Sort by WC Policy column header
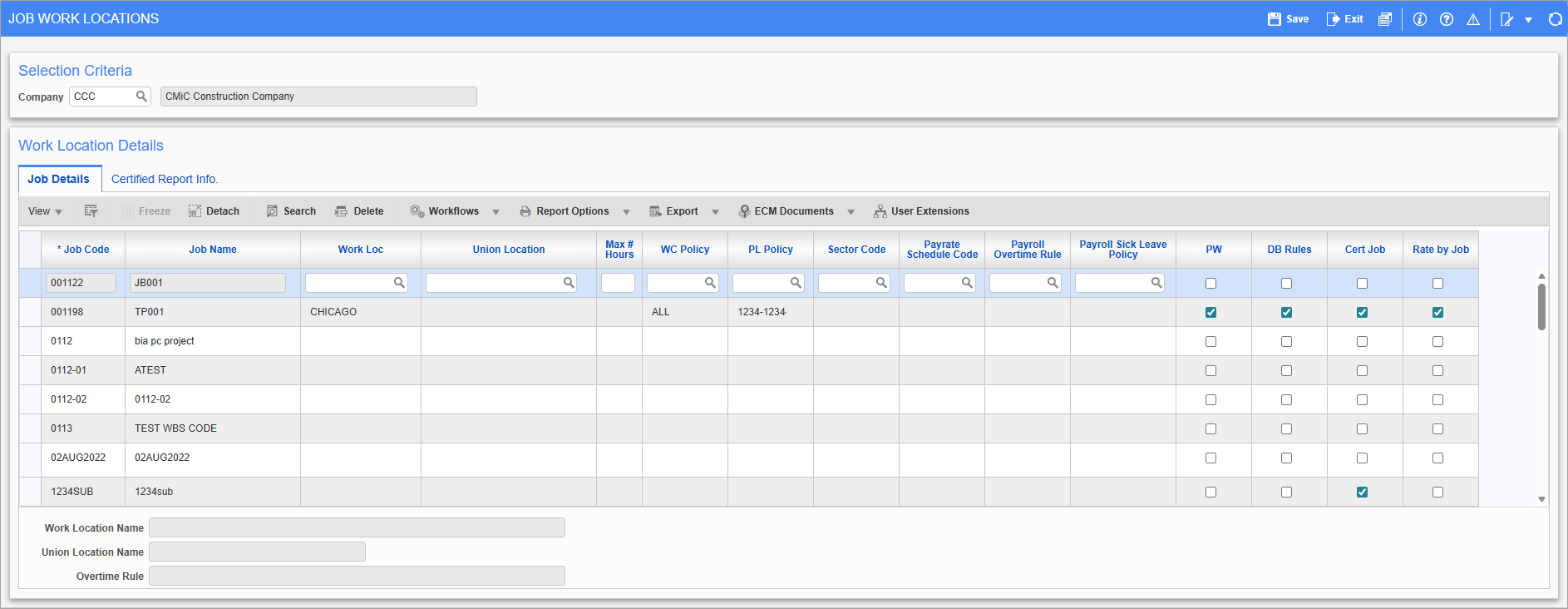 click(685, 250)
